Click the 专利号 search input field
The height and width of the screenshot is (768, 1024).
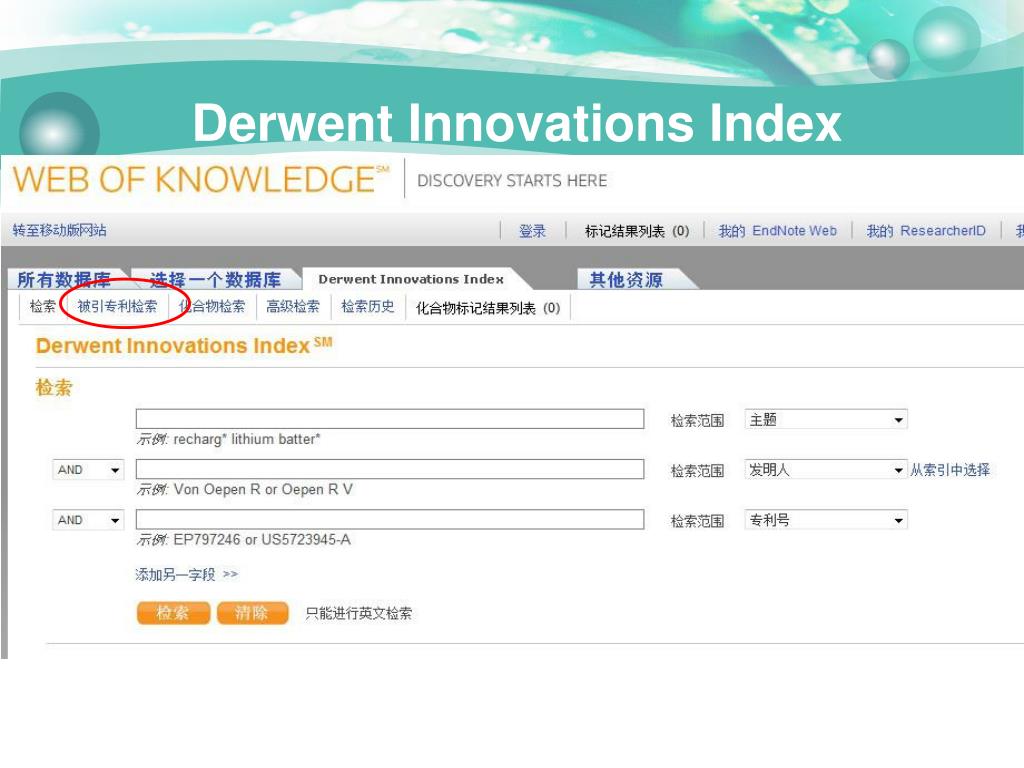(390, 519)
